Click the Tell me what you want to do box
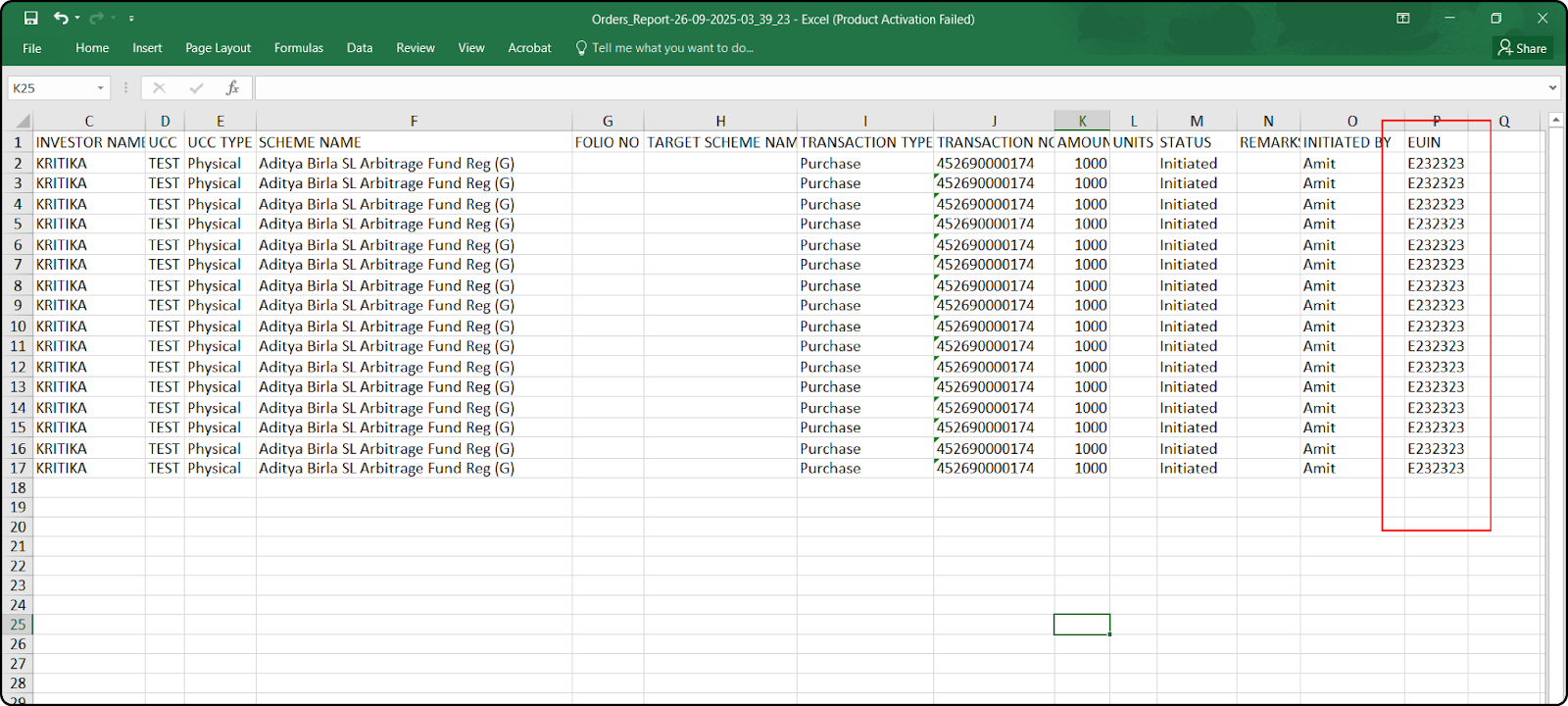1568x706 pixels. [664, 48]
